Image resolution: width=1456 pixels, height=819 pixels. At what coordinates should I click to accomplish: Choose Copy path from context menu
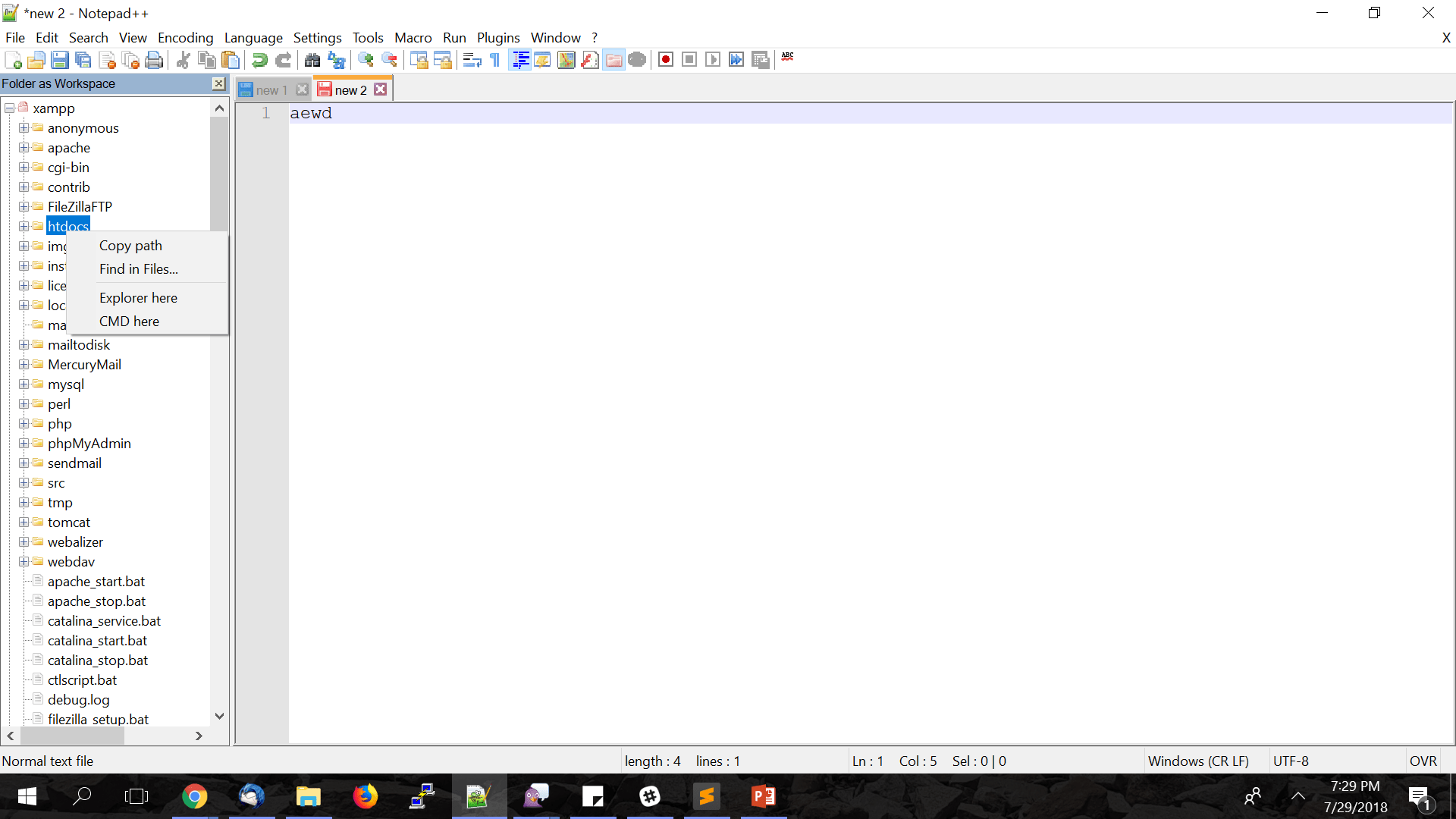[x=130, y=245]
